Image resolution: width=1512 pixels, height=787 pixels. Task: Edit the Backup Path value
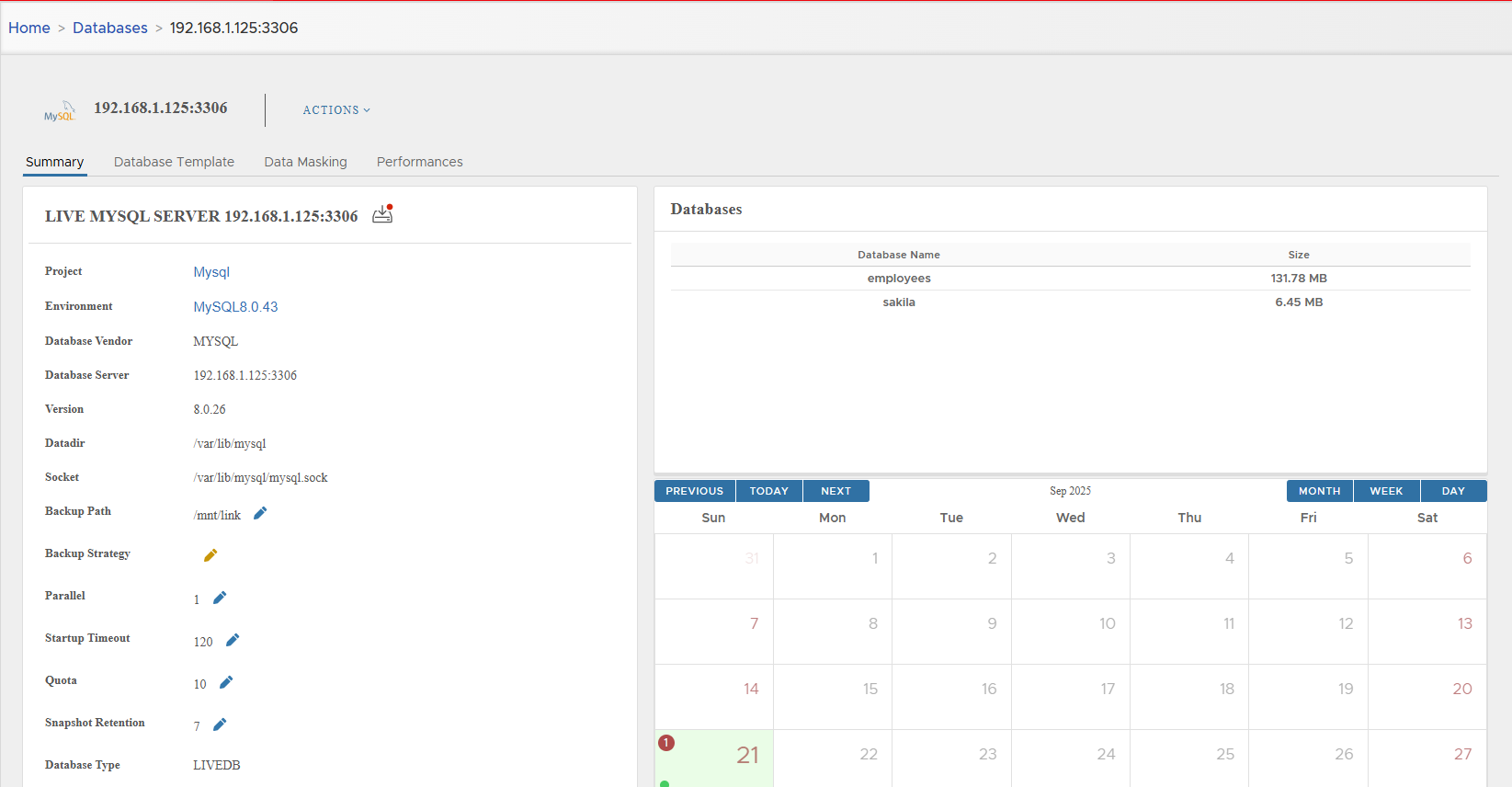point(260,514)
